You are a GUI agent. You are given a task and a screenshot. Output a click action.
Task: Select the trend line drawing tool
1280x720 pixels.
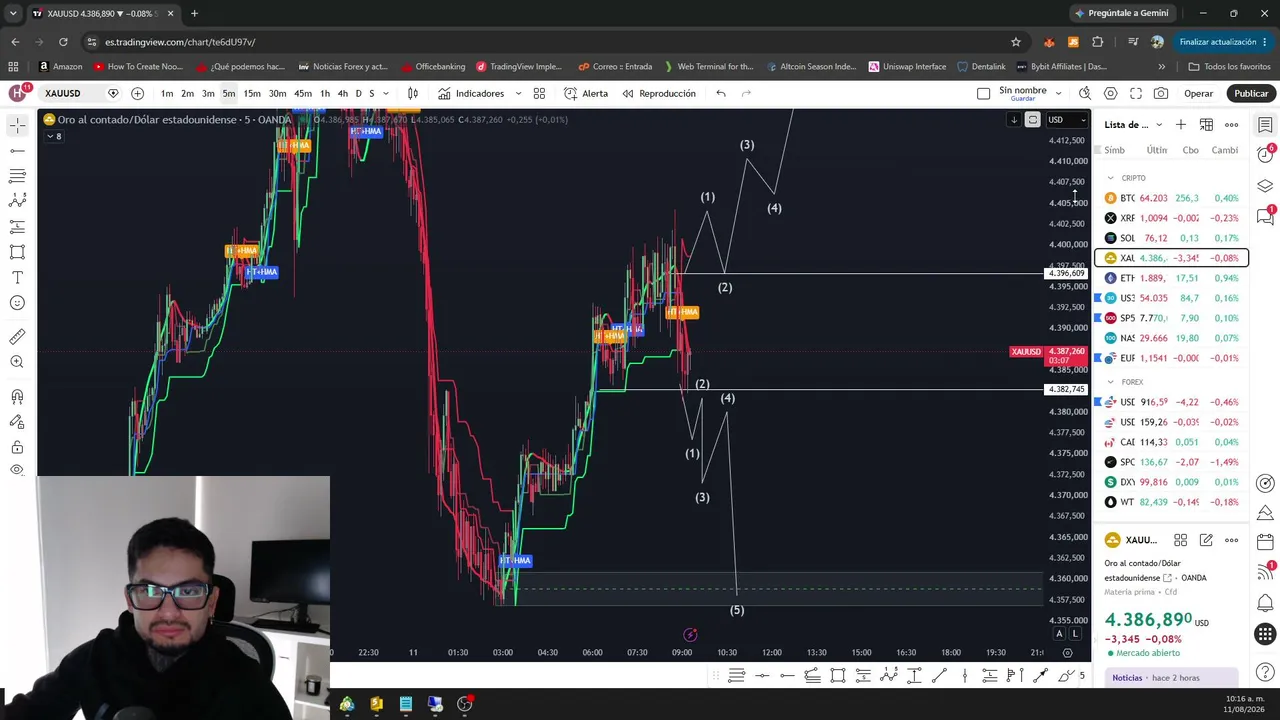[17, 151]
